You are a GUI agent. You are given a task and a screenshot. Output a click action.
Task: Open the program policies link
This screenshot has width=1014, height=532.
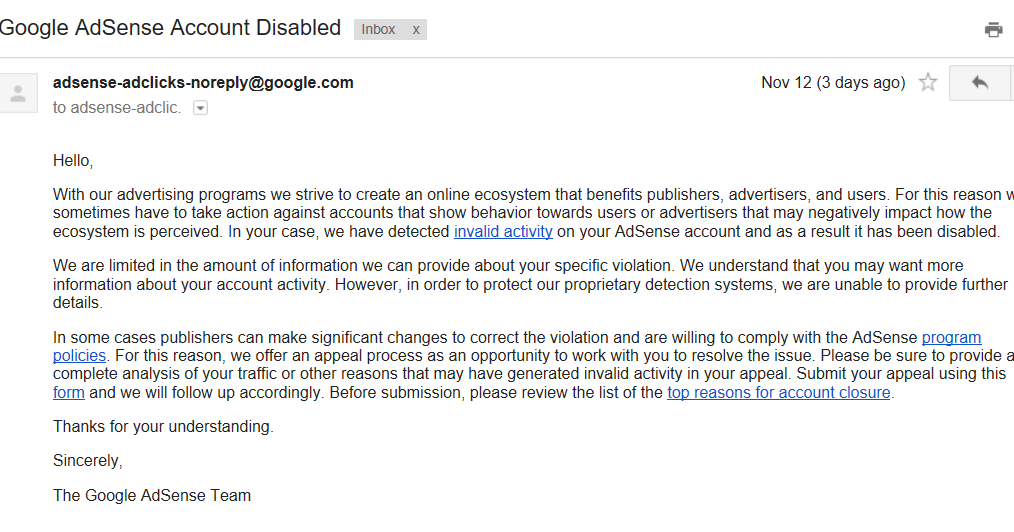click(951, 337)
